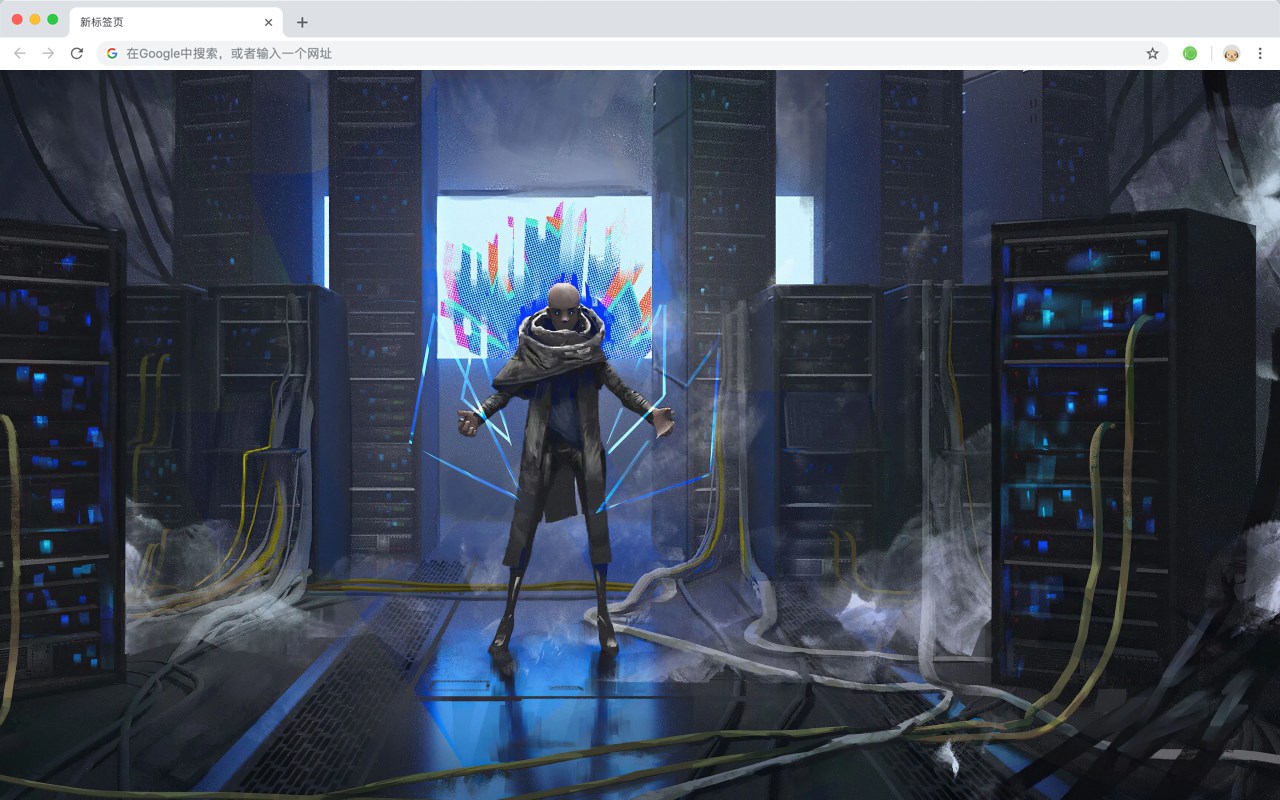
Task: Click the red traffic light button
Action: coord(15,17)
